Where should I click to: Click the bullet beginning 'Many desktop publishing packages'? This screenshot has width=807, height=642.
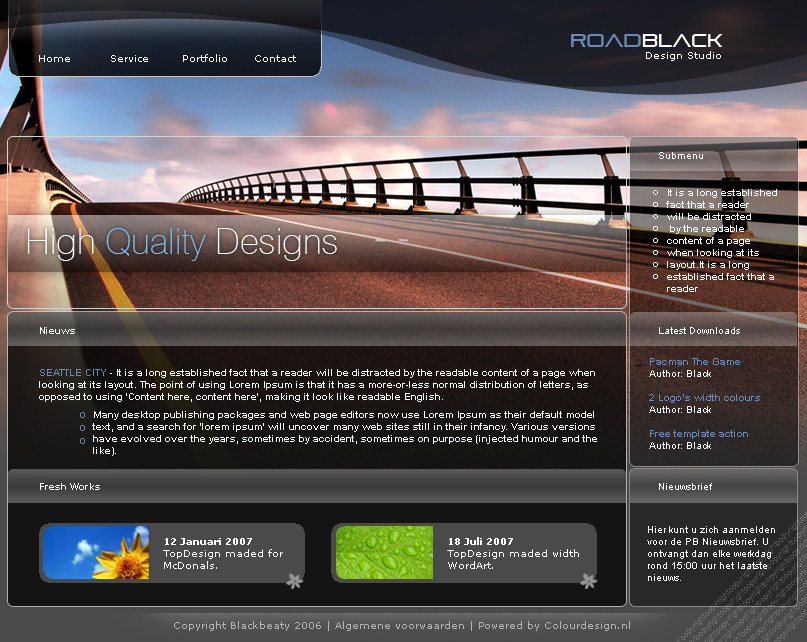point(343,414)
